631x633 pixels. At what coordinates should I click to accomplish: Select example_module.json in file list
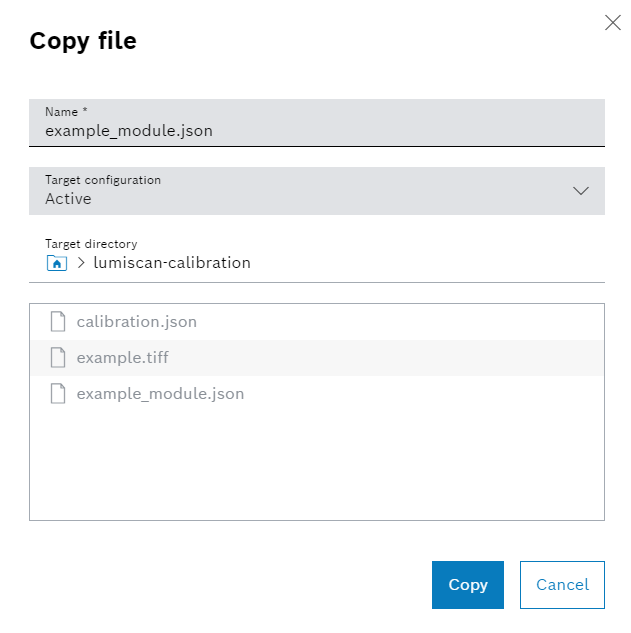[x=317, y=394]
